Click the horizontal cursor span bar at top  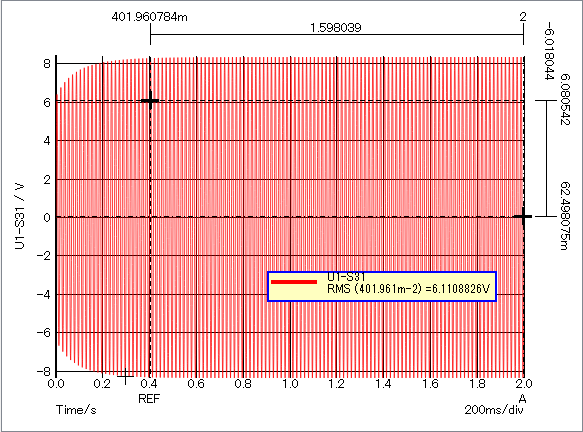click(337, 35)
